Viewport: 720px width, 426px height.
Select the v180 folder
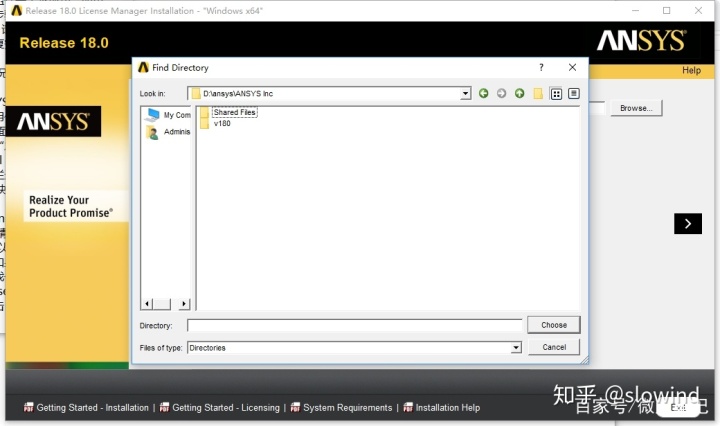pos(216,123)
